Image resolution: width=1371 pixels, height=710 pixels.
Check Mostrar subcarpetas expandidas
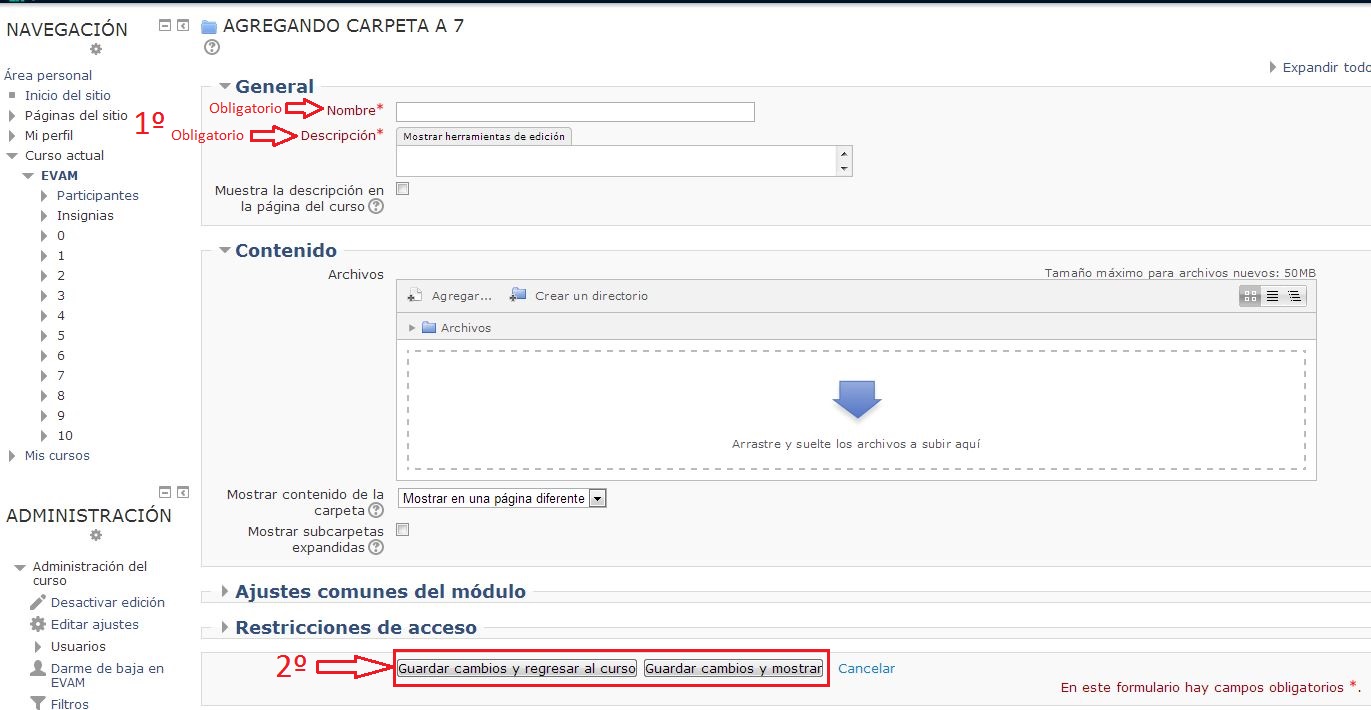pyautogui.click(x=402, y=529)
